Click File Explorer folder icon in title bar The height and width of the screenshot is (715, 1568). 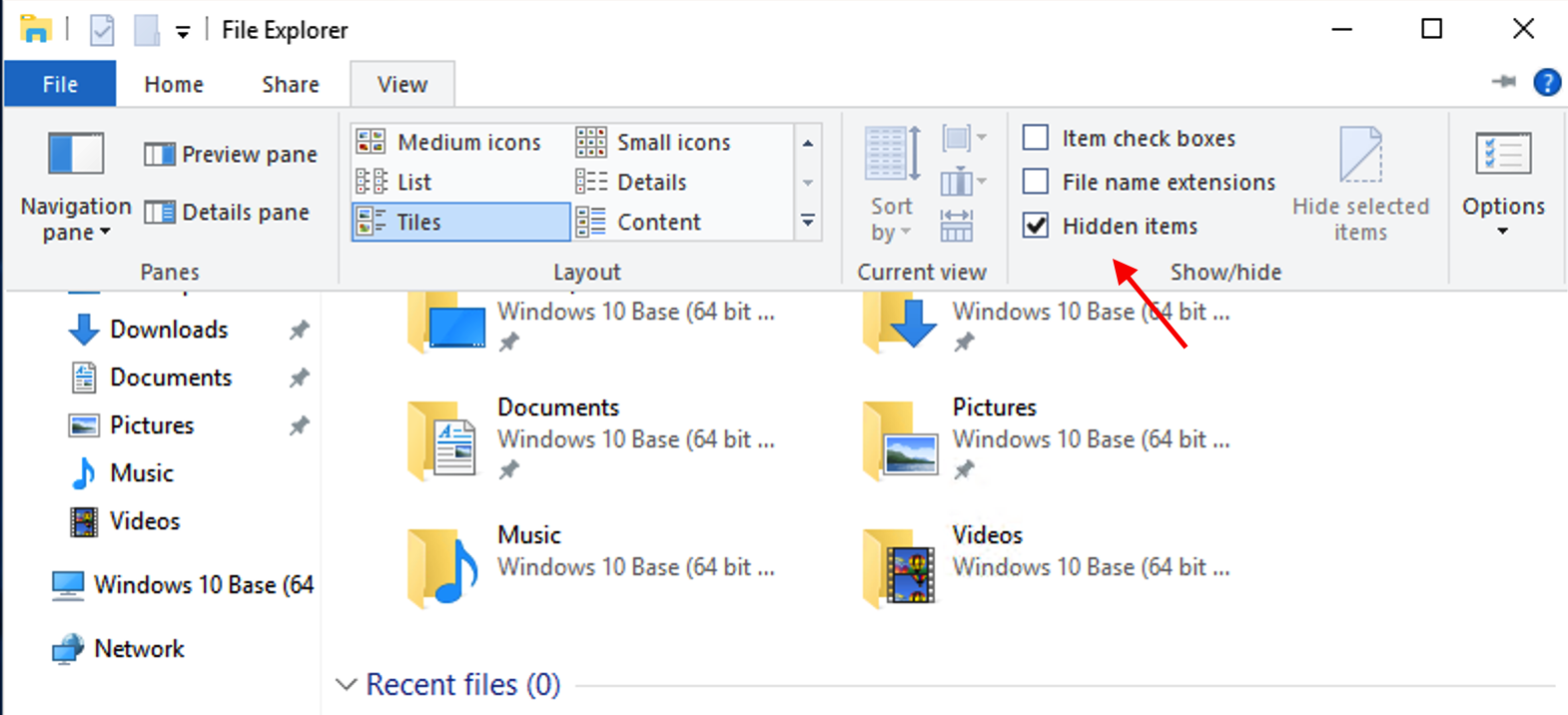(x=35, y=29)
